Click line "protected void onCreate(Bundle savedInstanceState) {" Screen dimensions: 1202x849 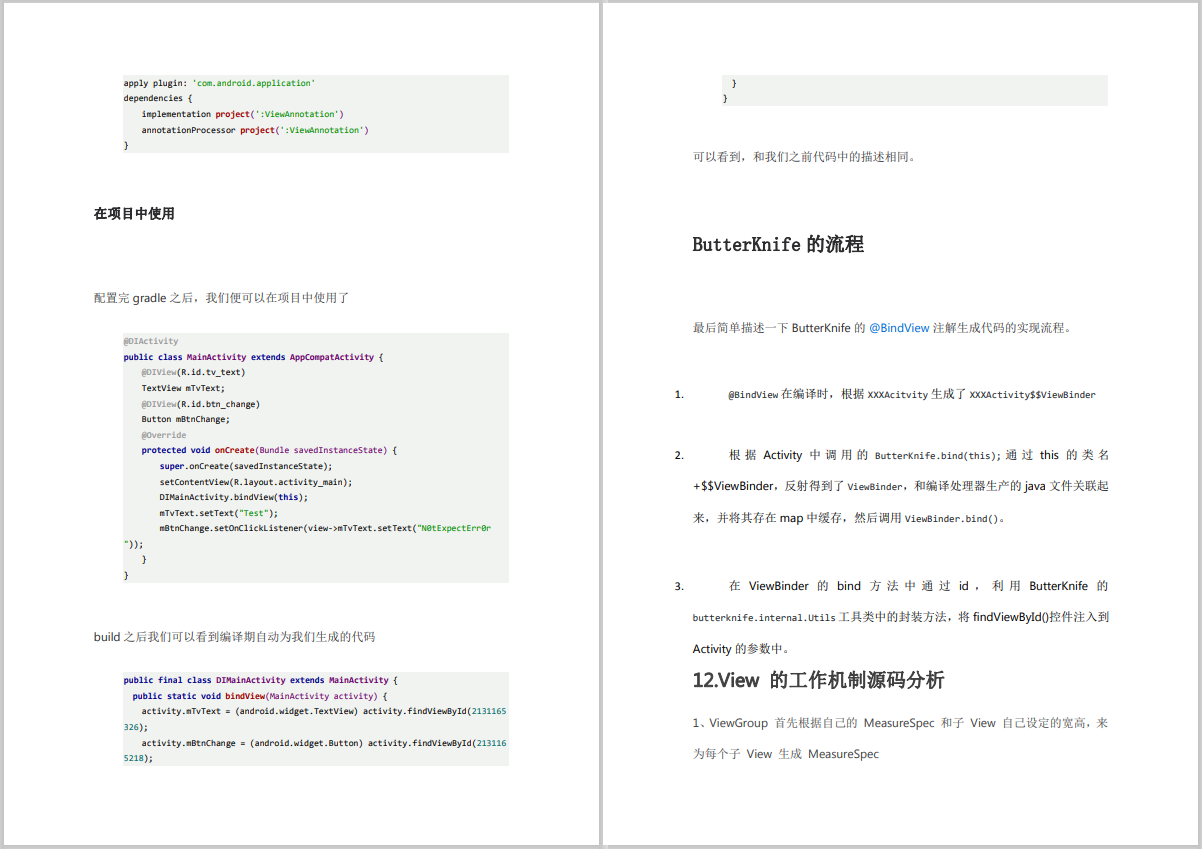click(269, 450)
